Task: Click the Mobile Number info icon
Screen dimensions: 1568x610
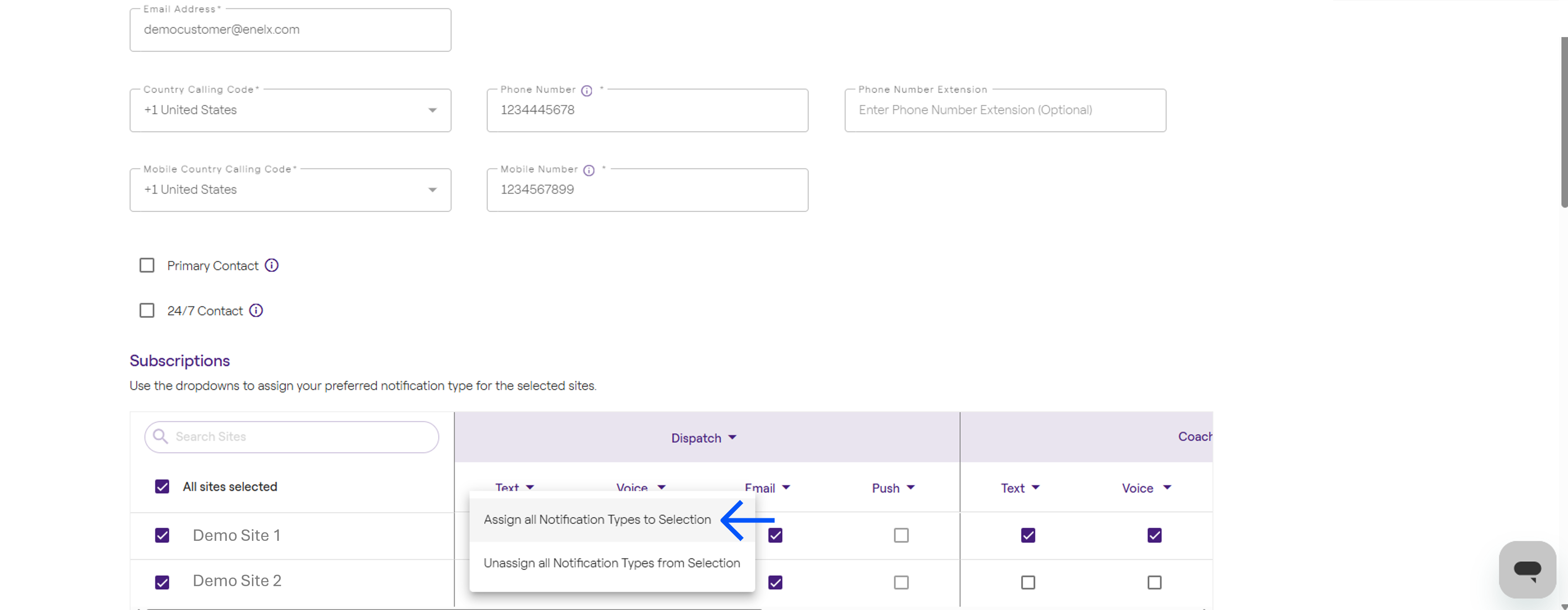Action: tap(589, 170)
